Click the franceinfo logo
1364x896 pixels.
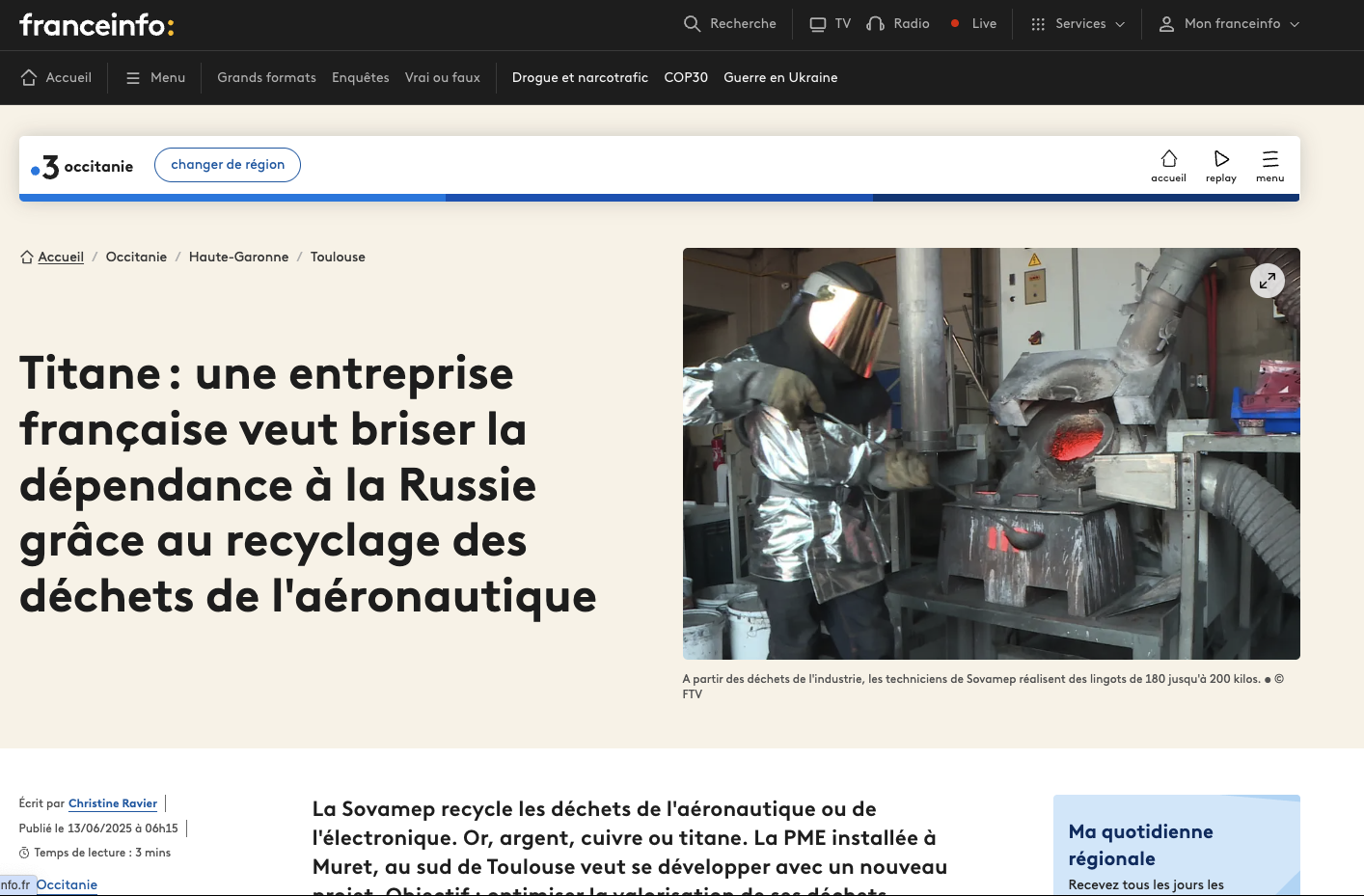(96, 25)
